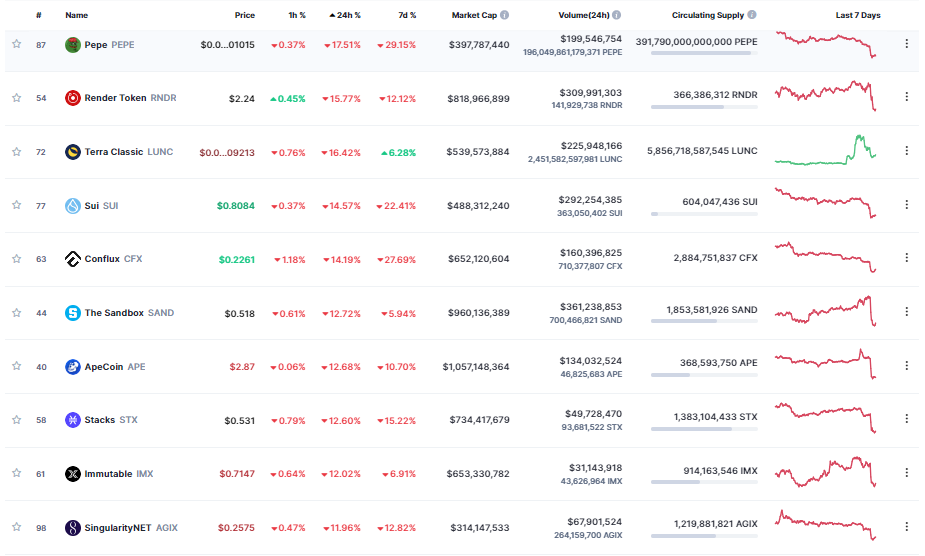Show Circulating Supply info icon
Screen dimensions: 925x556
coord(752,15)
